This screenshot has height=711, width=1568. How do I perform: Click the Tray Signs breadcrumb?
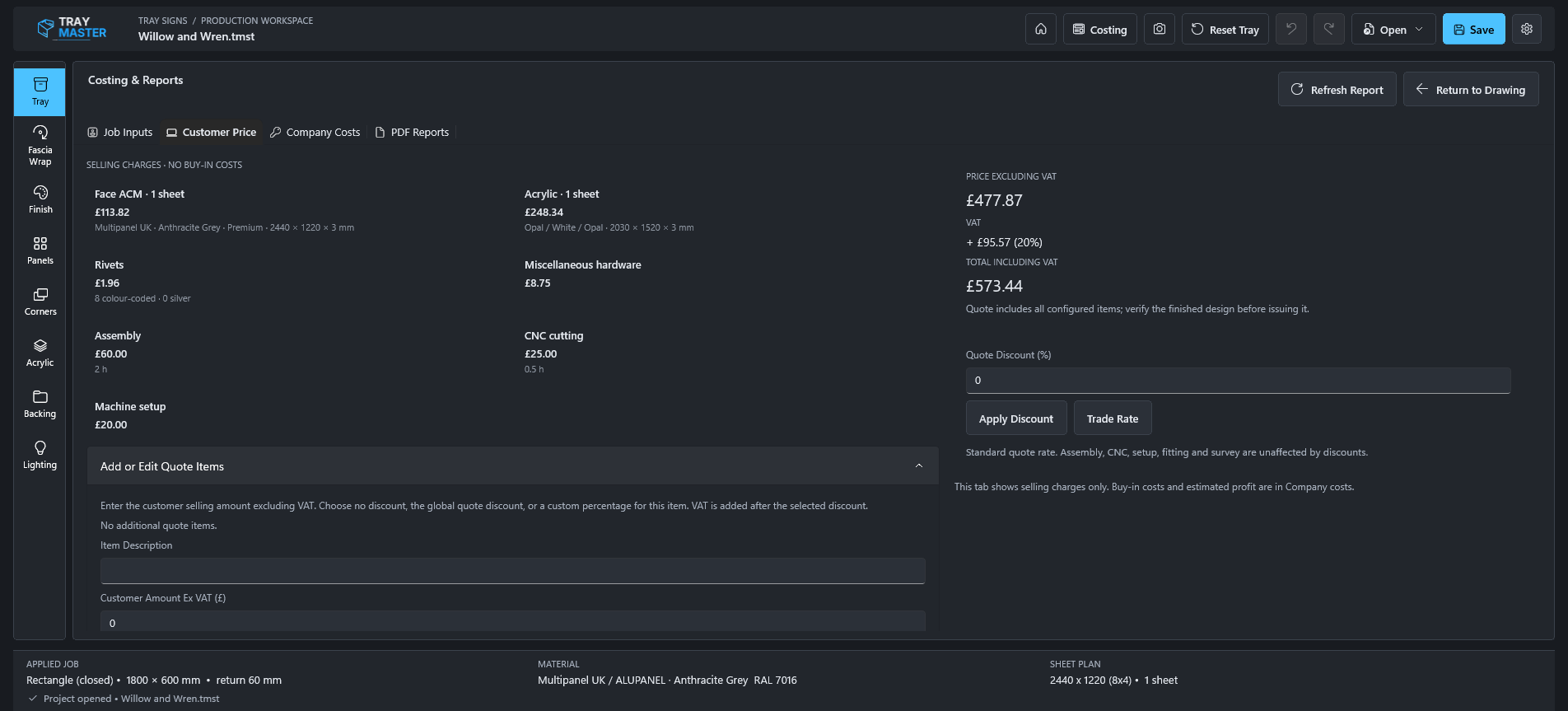pos(163,21)
